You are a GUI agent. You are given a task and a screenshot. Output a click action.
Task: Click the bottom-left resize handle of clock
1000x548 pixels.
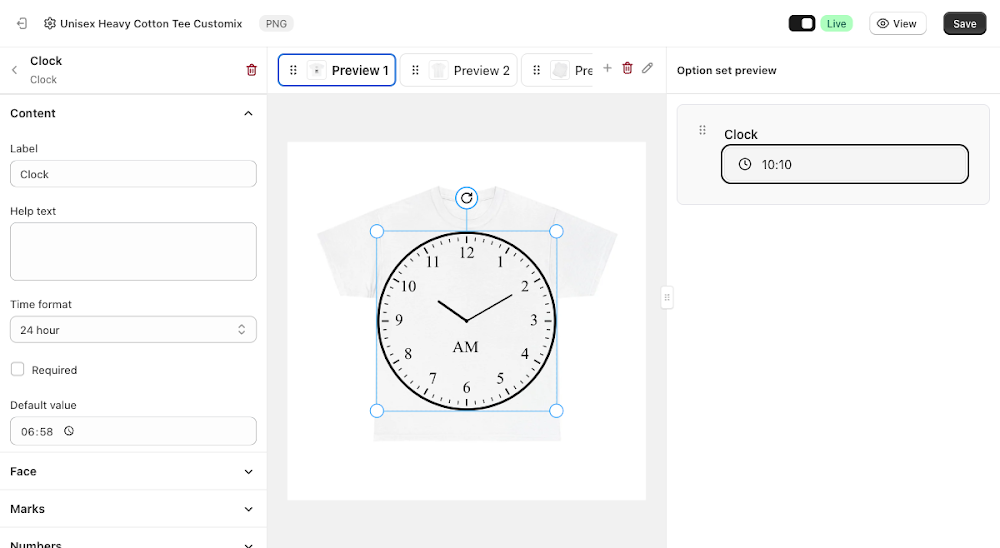[x=377, y=411]
